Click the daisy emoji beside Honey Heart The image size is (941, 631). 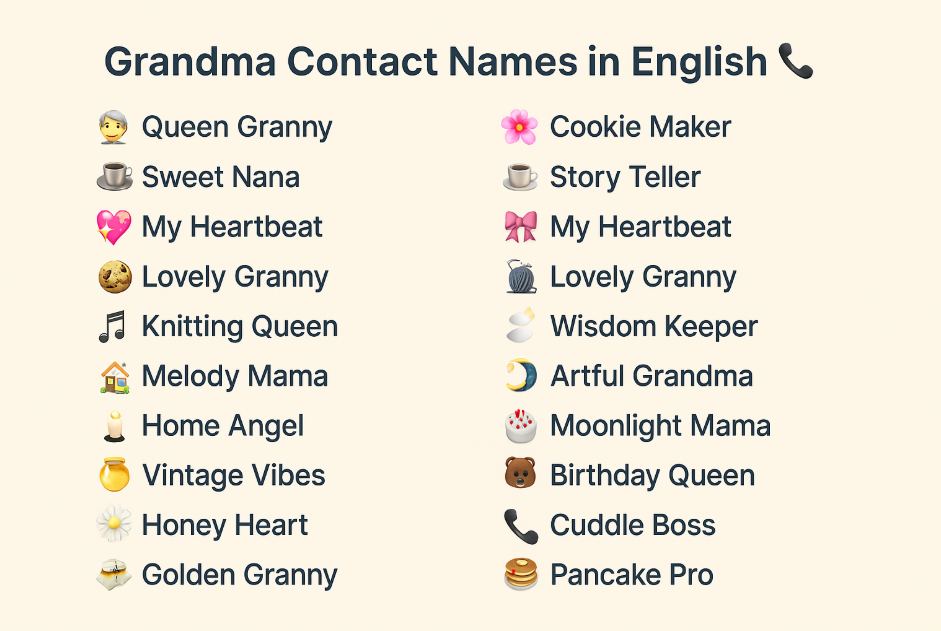(114, 525)
